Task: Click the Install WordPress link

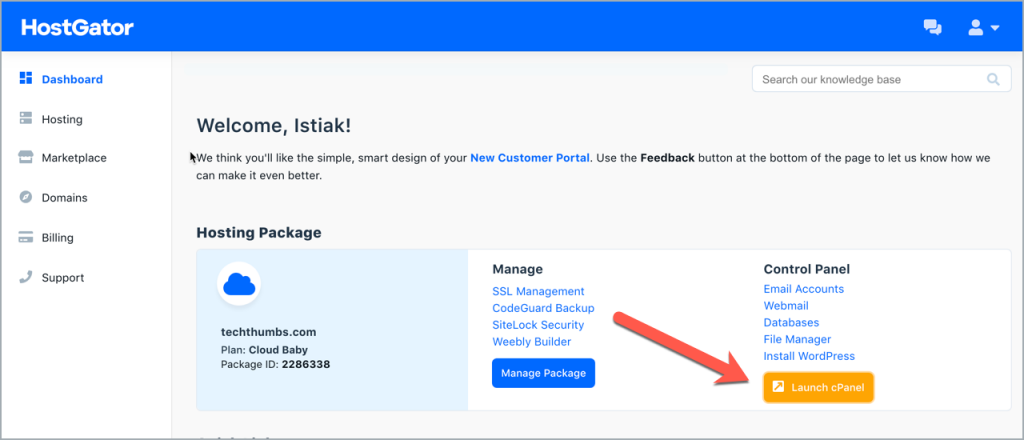Action: (809, 356)
